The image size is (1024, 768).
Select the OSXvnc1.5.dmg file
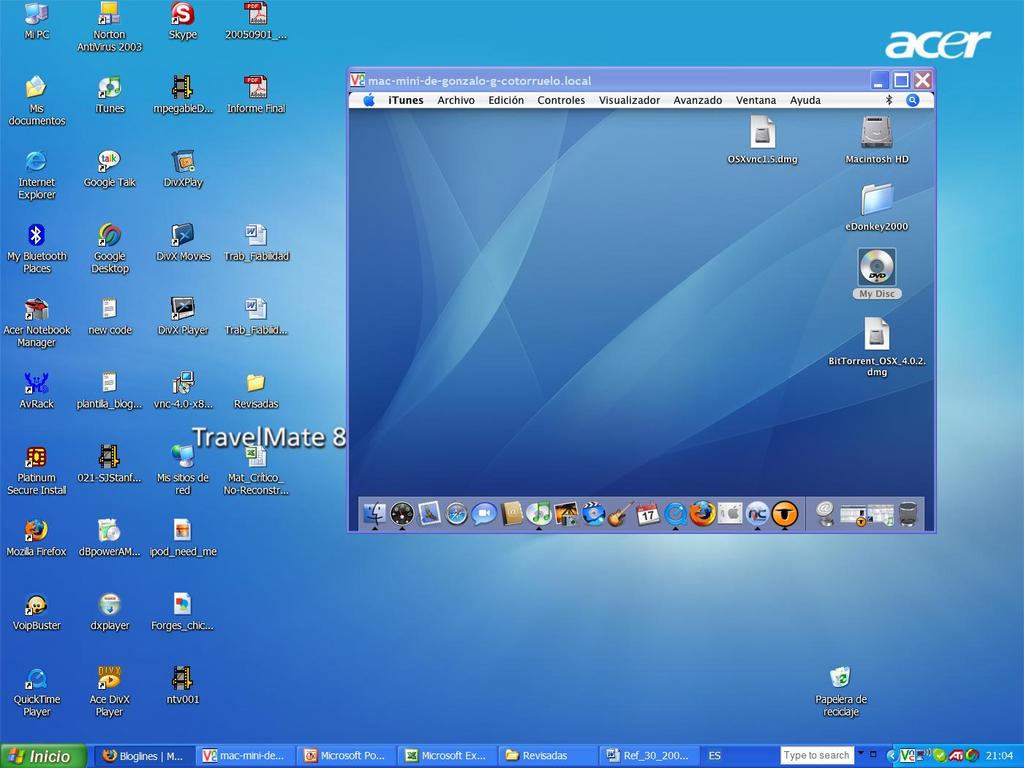coord(762,140)
